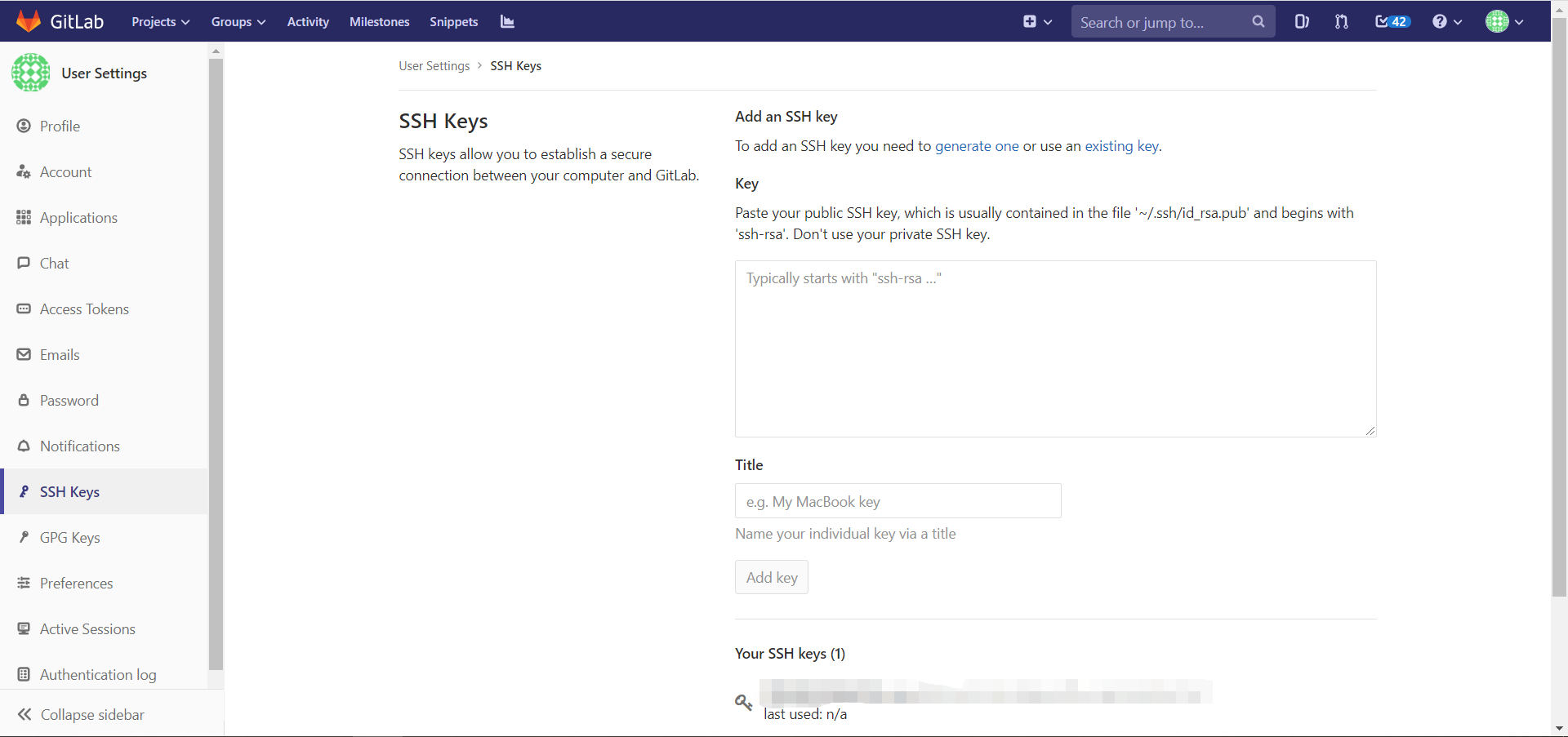Click the Profile icon in sidebar

24,126
